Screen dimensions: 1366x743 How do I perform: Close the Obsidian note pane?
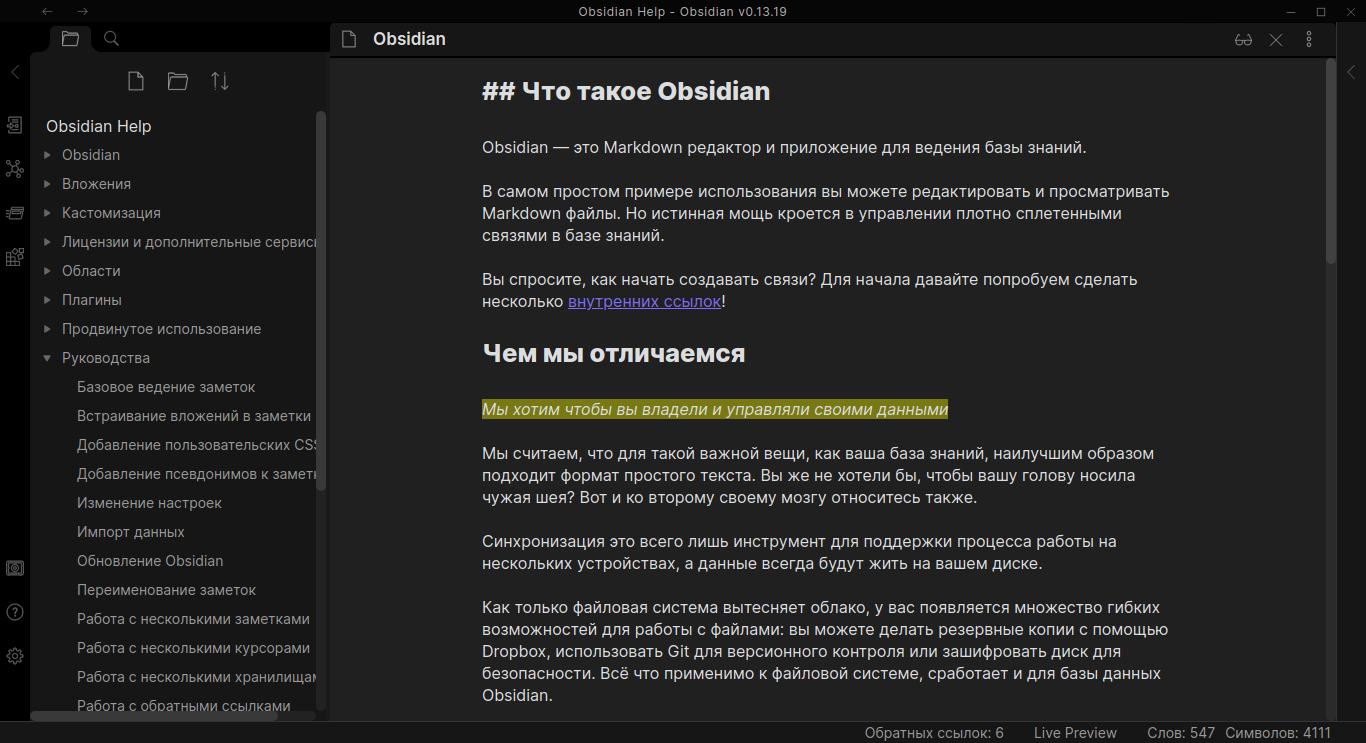1276,40
